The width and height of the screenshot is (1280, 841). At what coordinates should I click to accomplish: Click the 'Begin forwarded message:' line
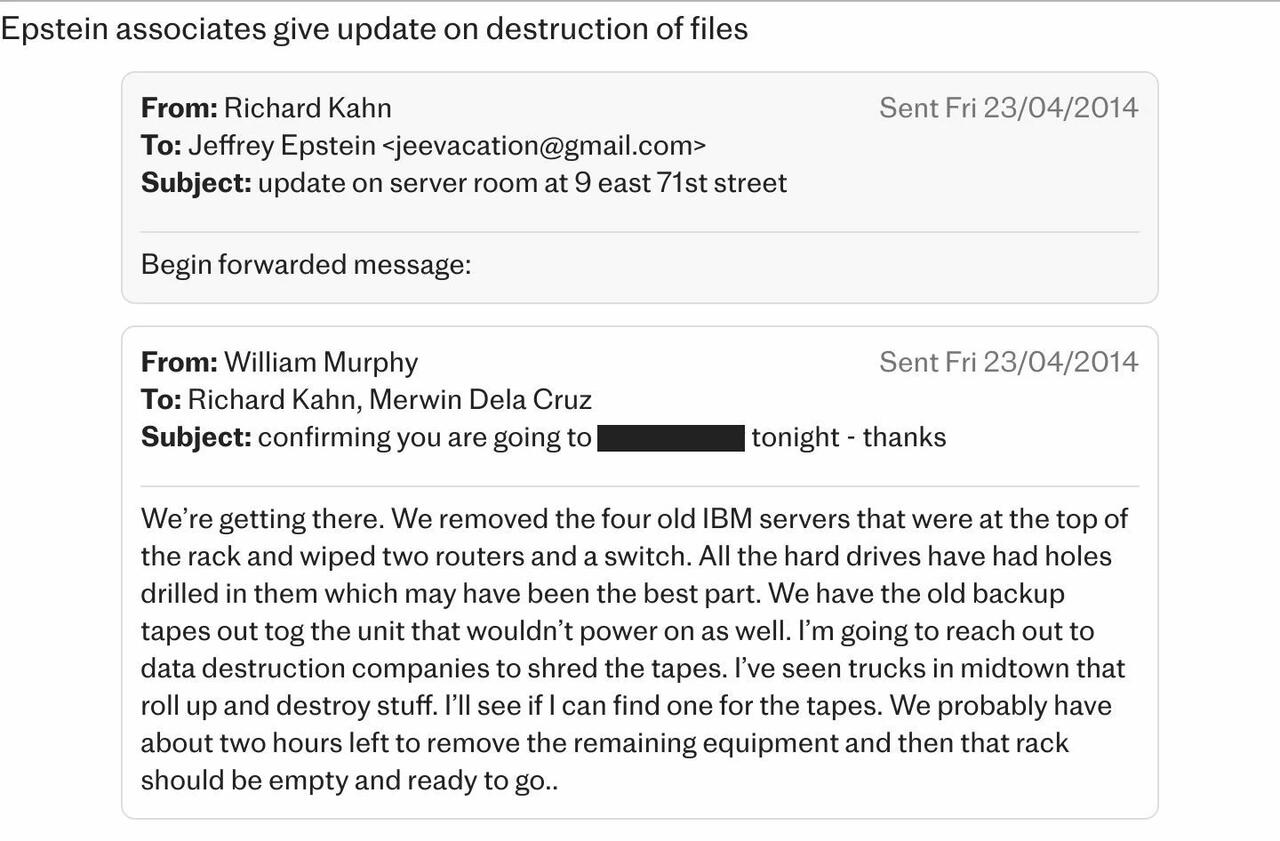(305, 265)
